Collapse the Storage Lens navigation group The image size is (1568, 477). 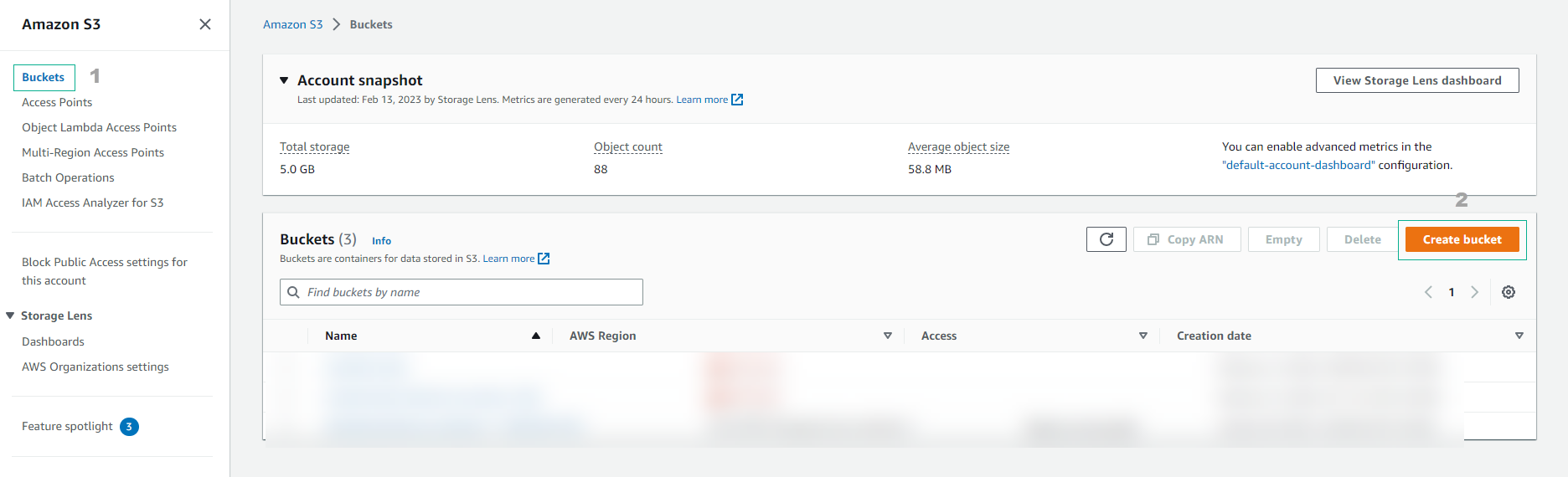coord(10,315)
